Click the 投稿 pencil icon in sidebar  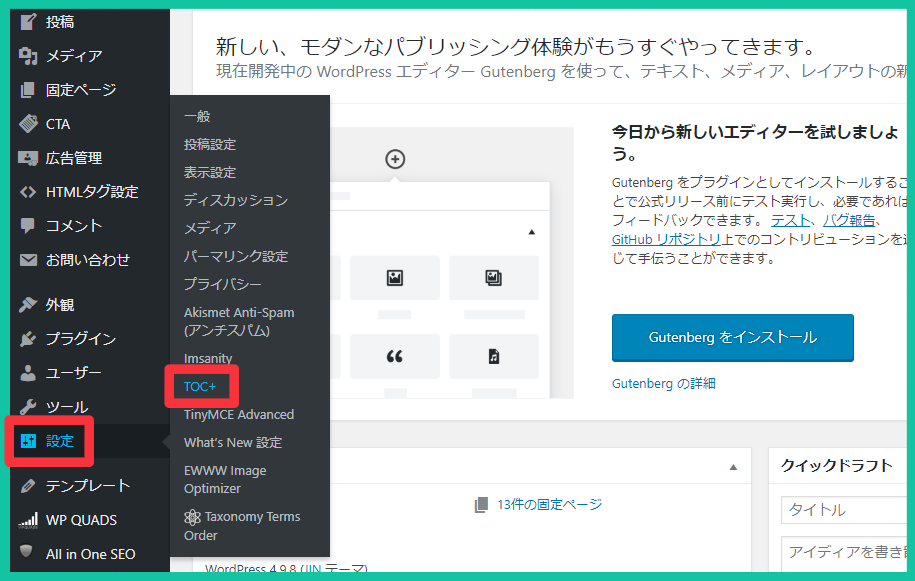pyautogui.click(x=28, y=22)
